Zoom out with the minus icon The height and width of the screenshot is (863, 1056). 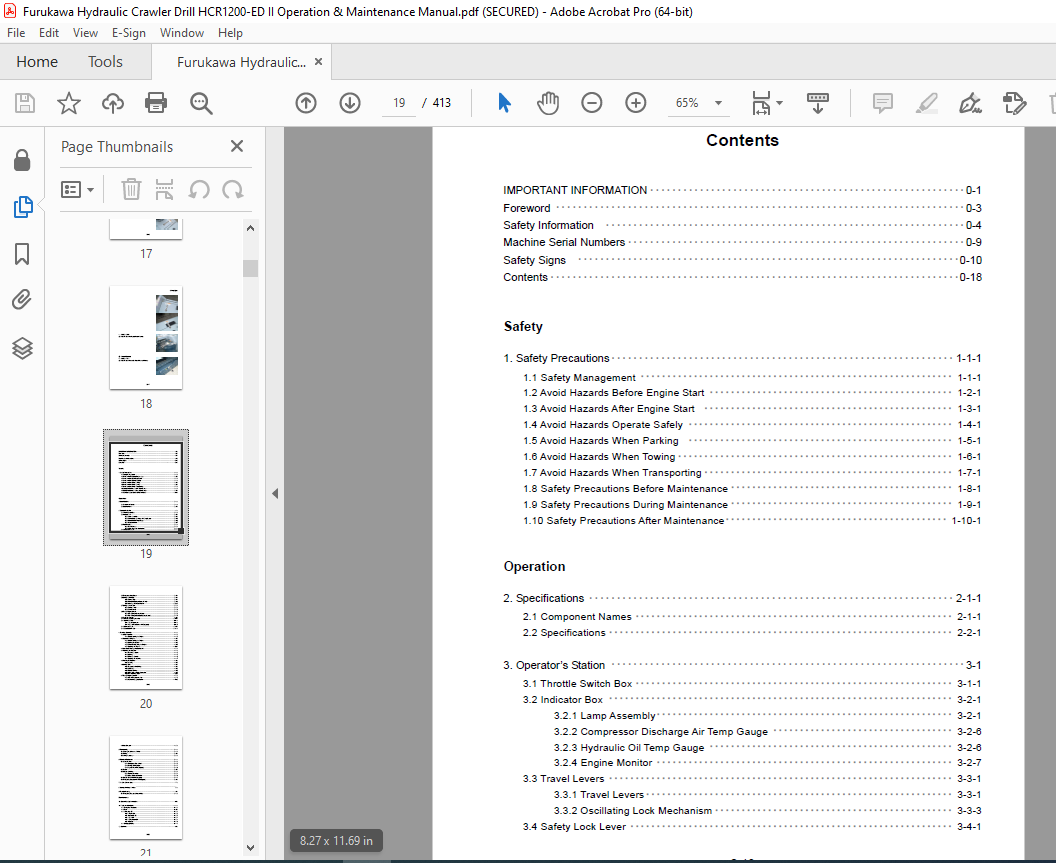pos(591,103)
